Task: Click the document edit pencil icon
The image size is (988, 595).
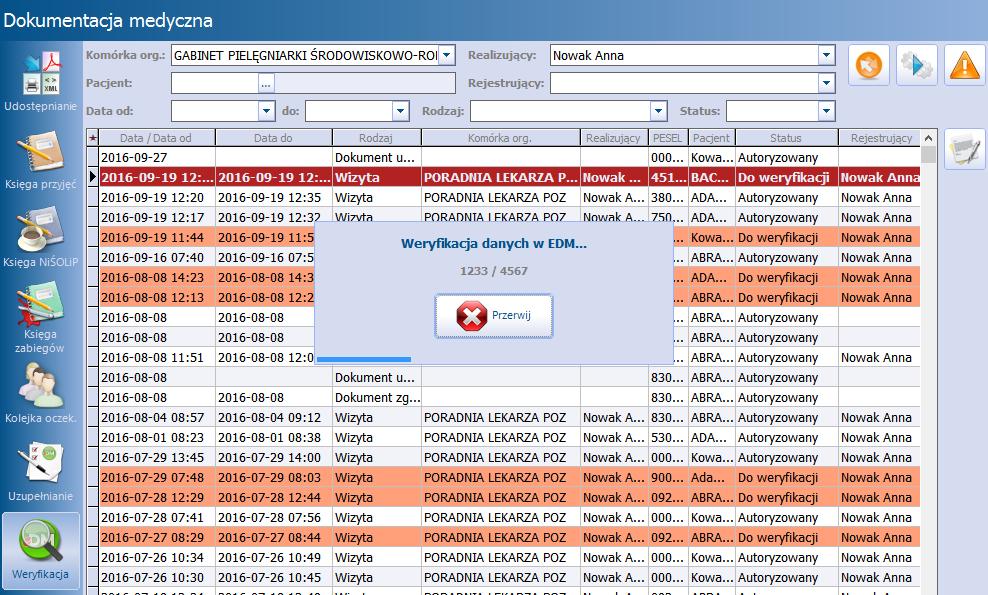Action: (x=965, y=149)
